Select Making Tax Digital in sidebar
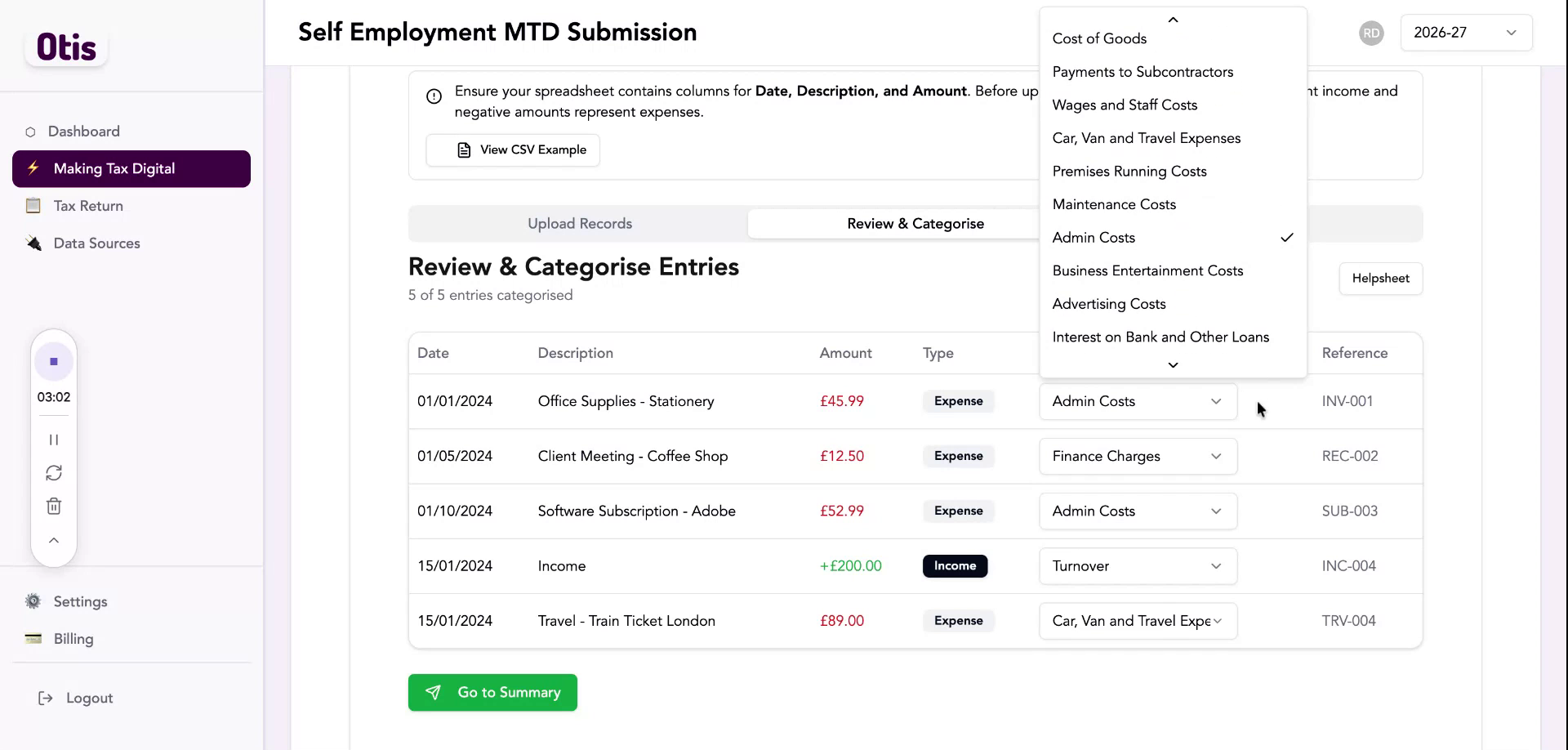This screenshot has height=750, width=1568. coord(131,168)
